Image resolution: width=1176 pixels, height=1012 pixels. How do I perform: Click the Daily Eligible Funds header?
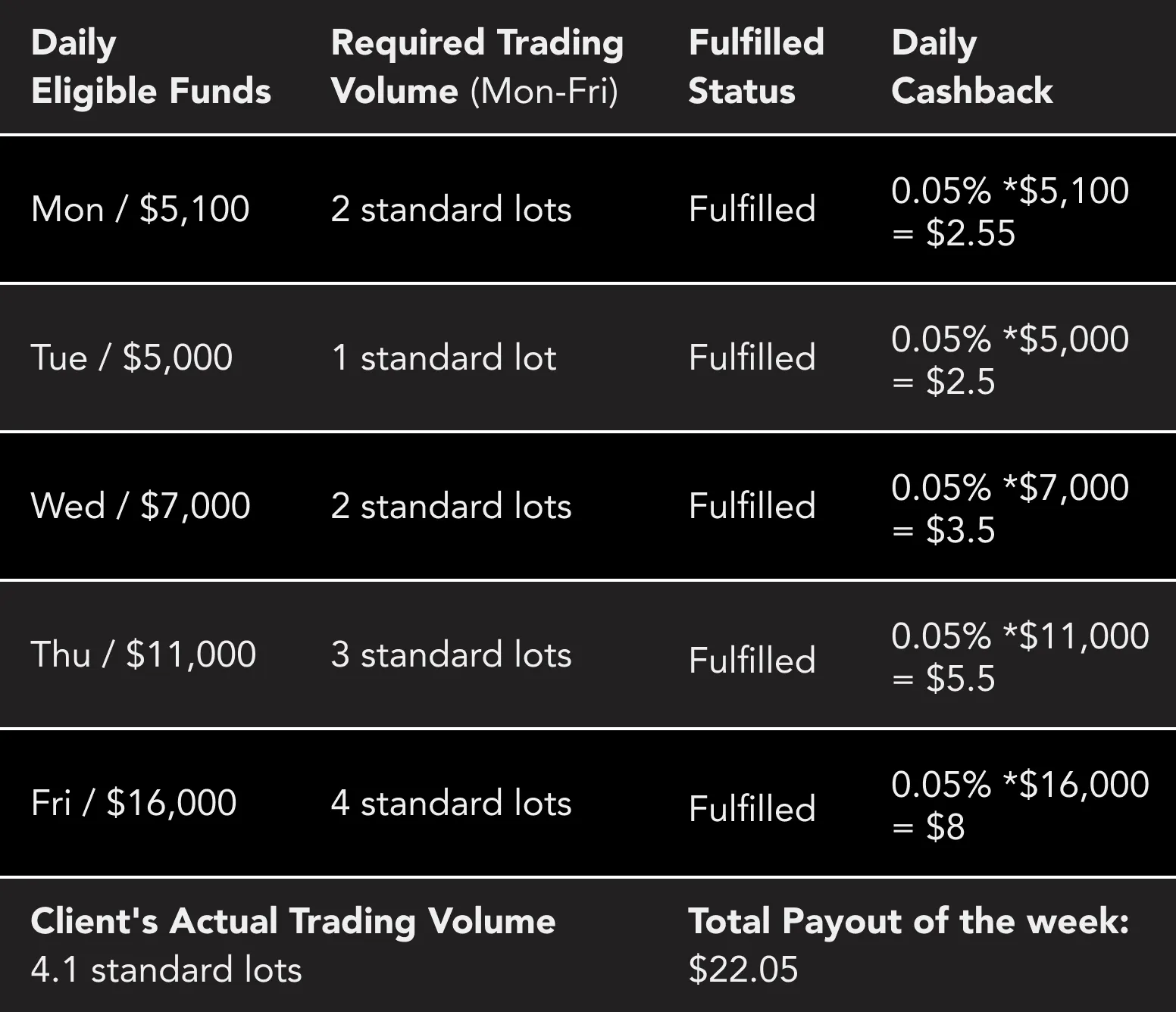(x=151, y=67)
